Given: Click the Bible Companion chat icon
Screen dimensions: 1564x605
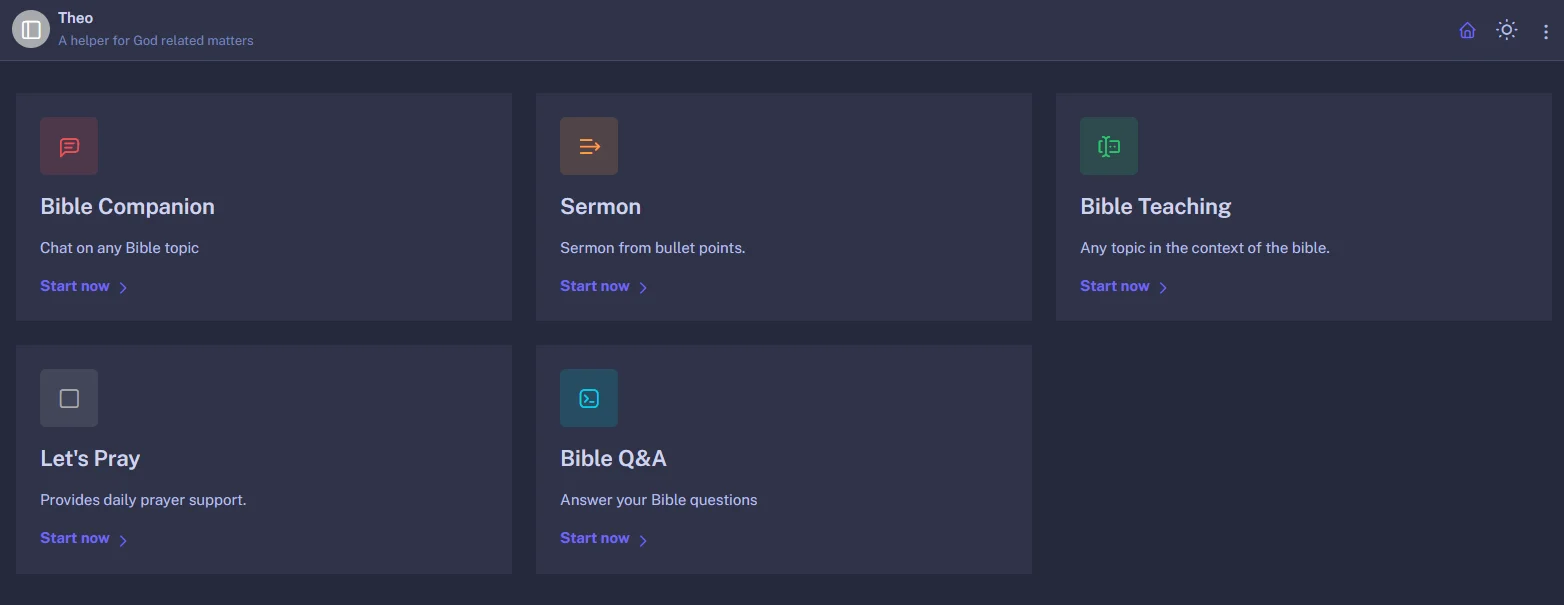Looking at the screenshot, I should point(69,146).
